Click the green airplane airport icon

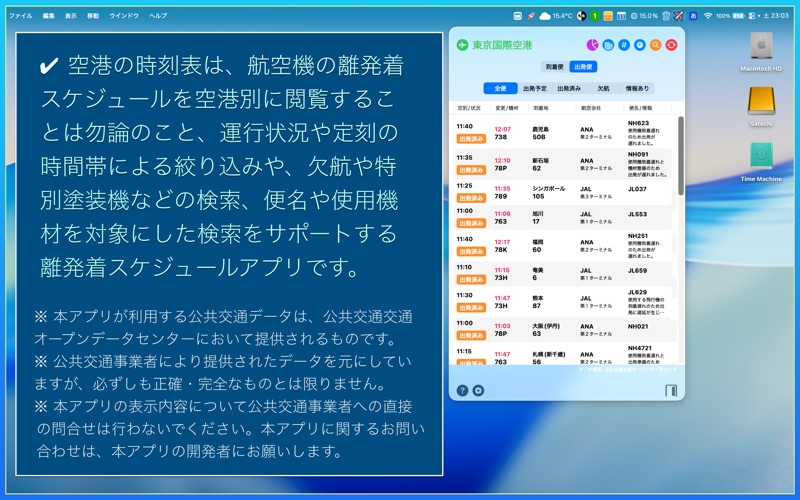tap(462, 45)
